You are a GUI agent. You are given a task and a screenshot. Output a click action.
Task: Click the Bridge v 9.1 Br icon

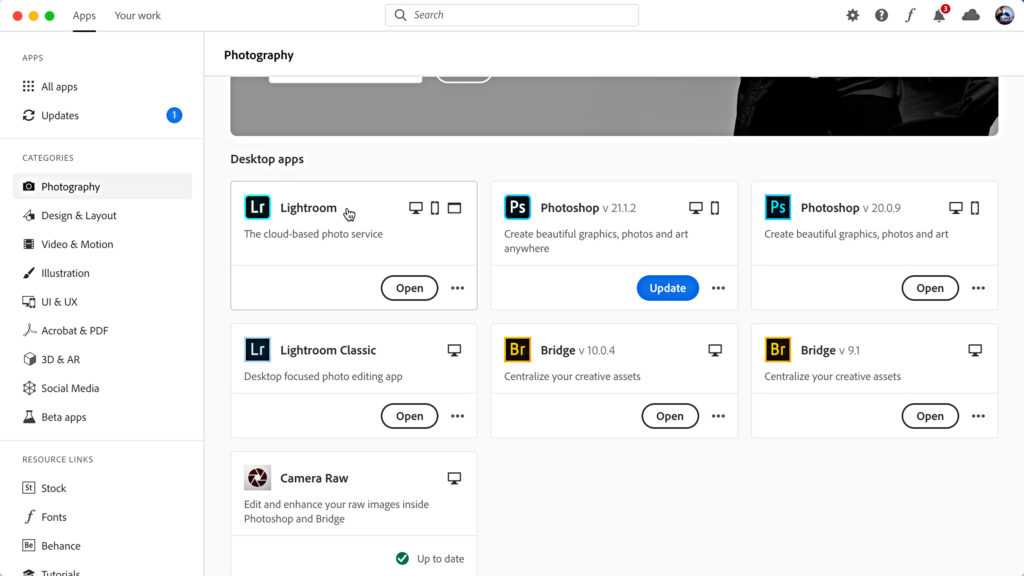point(777,349)
